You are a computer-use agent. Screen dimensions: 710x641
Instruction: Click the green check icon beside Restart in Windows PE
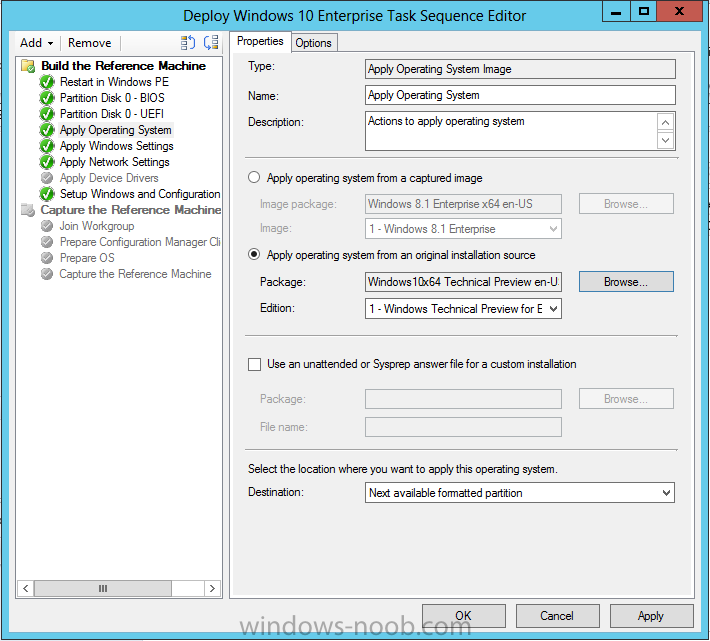pos(47,82)
